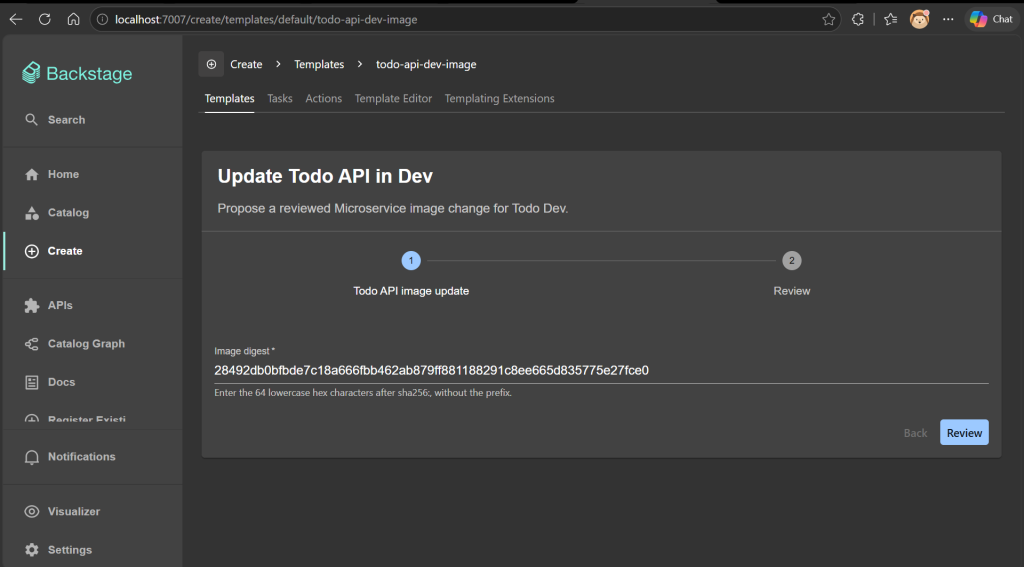The height and width of the screenshot is (567, 1024).
Task: Click the plus icon beside Create breadcrumb
Action: click(211, 64)
